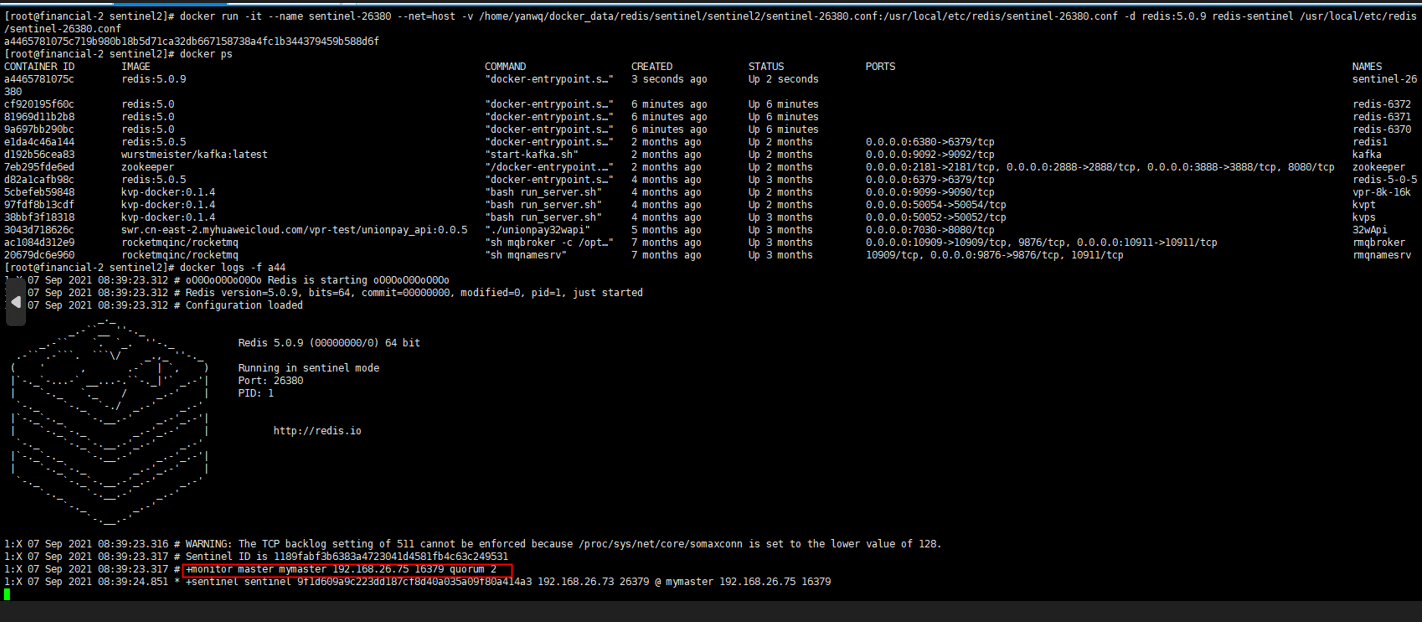Click container ID cf920195f60c
Image resolution: width=1422 pixels, height=622 pixels.
click(x=39, y=104)
